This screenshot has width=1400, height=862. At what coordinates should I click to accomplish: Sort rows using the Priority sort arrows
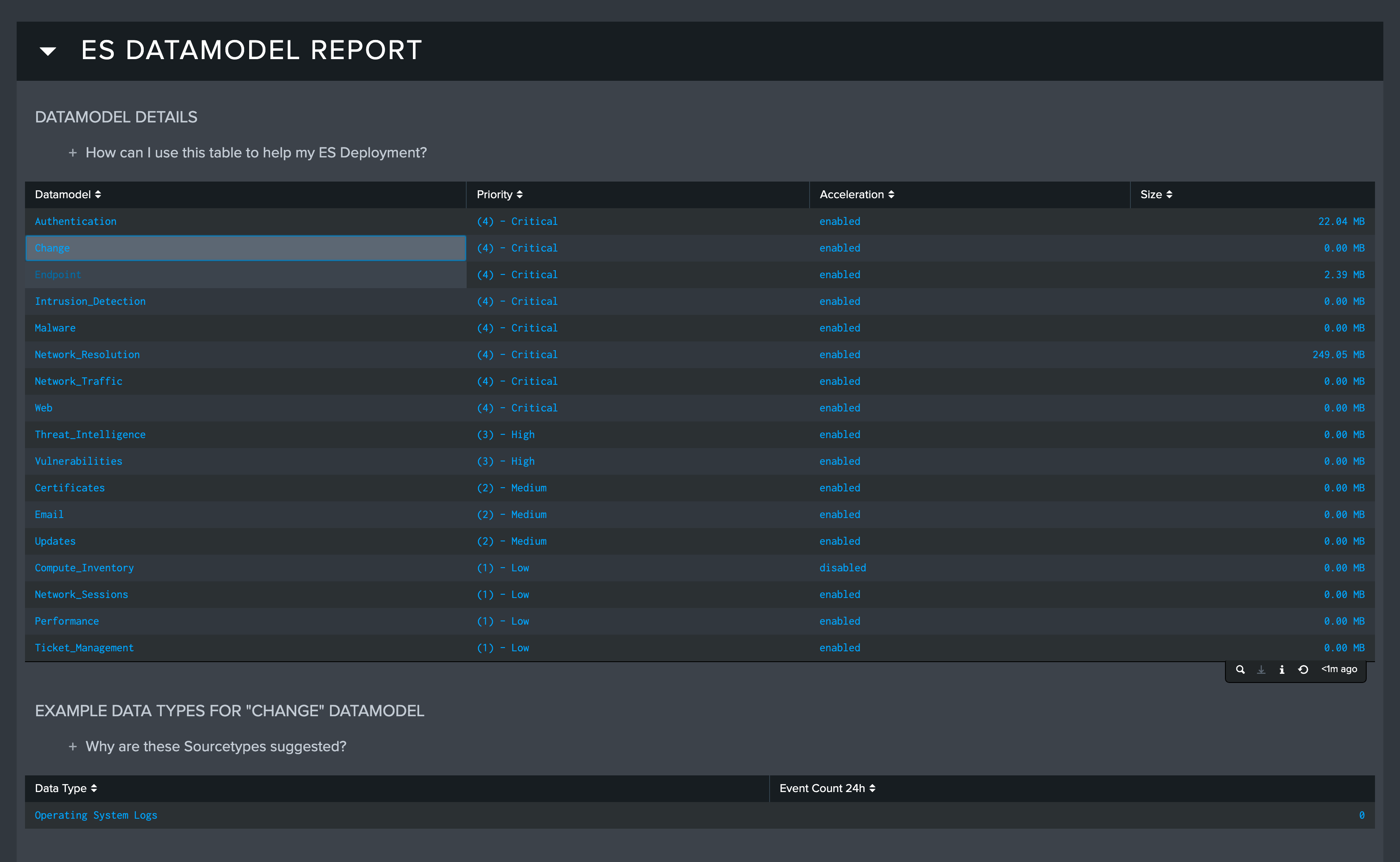(x=521, y=194)
